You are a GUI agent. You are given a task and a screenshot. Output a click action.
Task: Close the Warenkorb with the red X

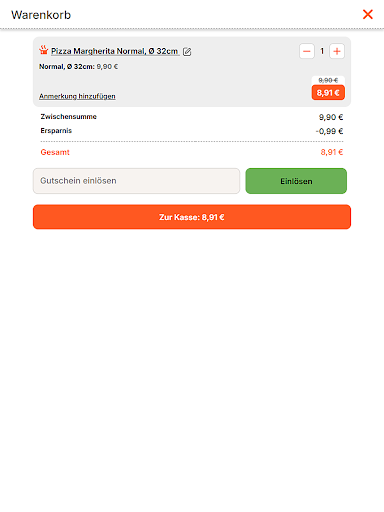pyautogui.click(x=368, y=14)
